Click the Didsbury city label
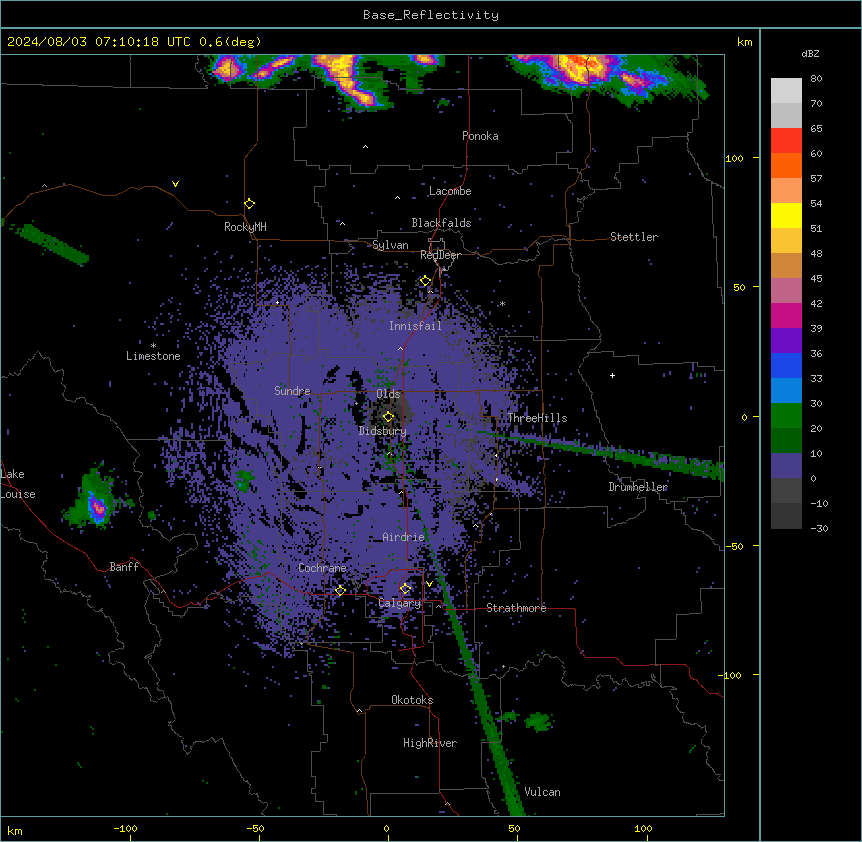862x842 pixels. [383, 431]
